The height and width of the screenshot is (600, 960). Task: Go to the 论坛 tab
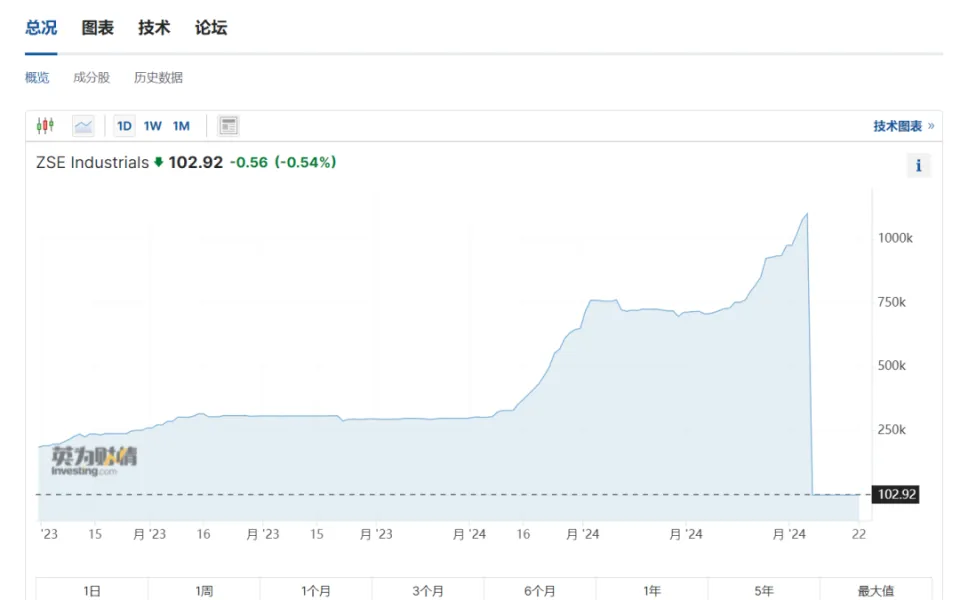pos(211,28)
